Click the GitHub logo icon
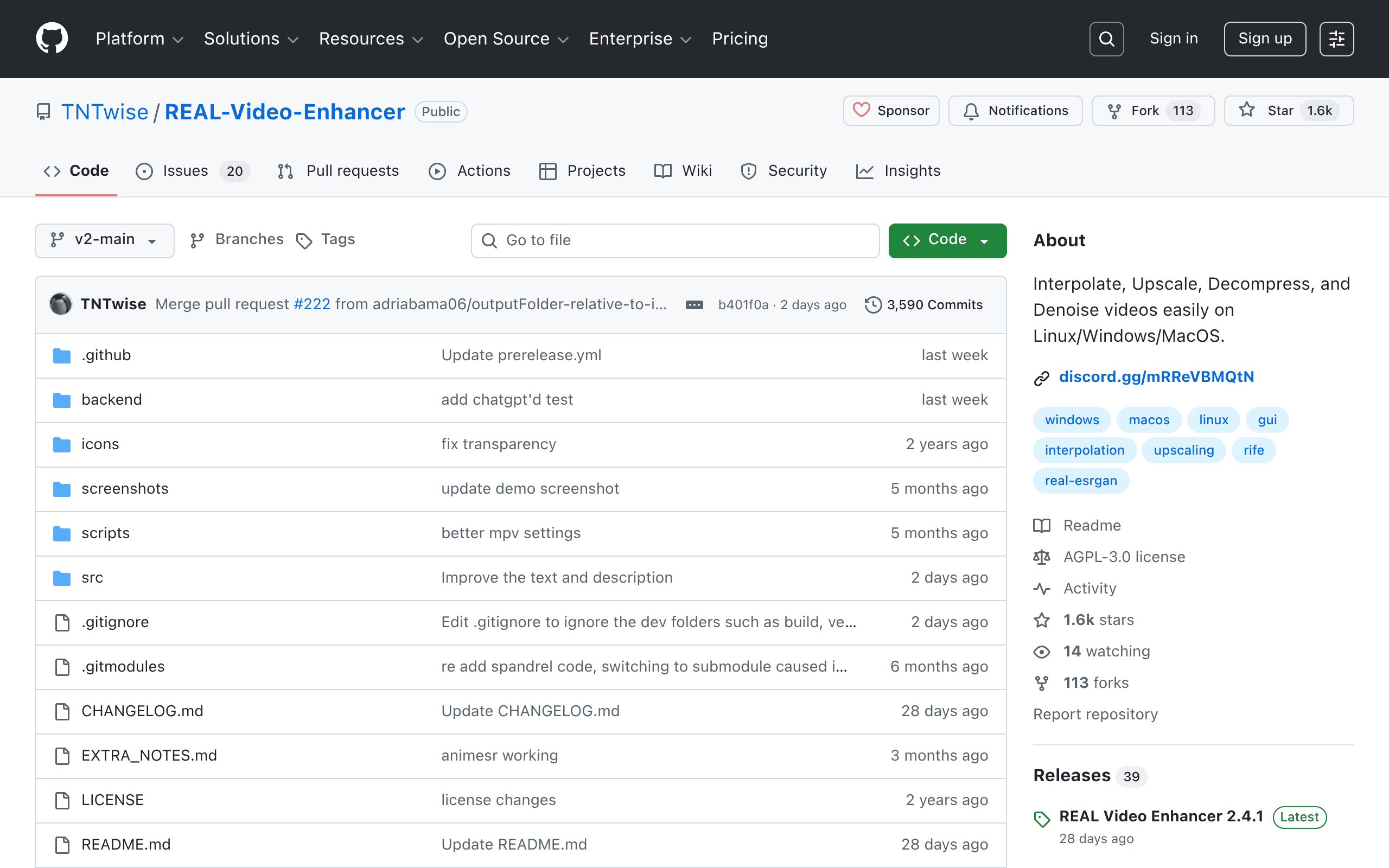 pyautogui.click(x=52, y=39)
